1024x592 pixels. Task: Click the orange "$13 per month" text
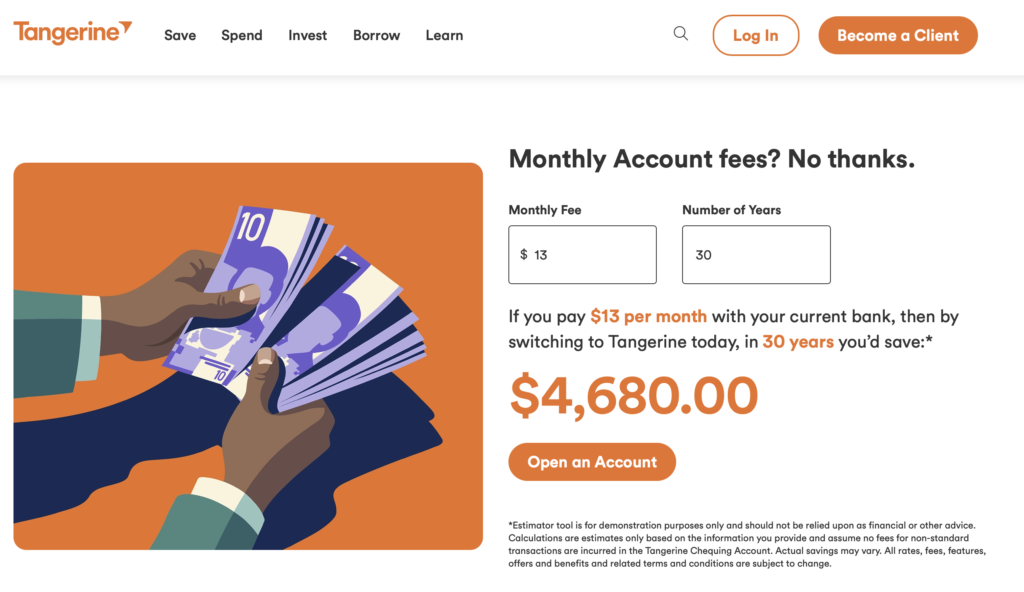click(648, 316)
